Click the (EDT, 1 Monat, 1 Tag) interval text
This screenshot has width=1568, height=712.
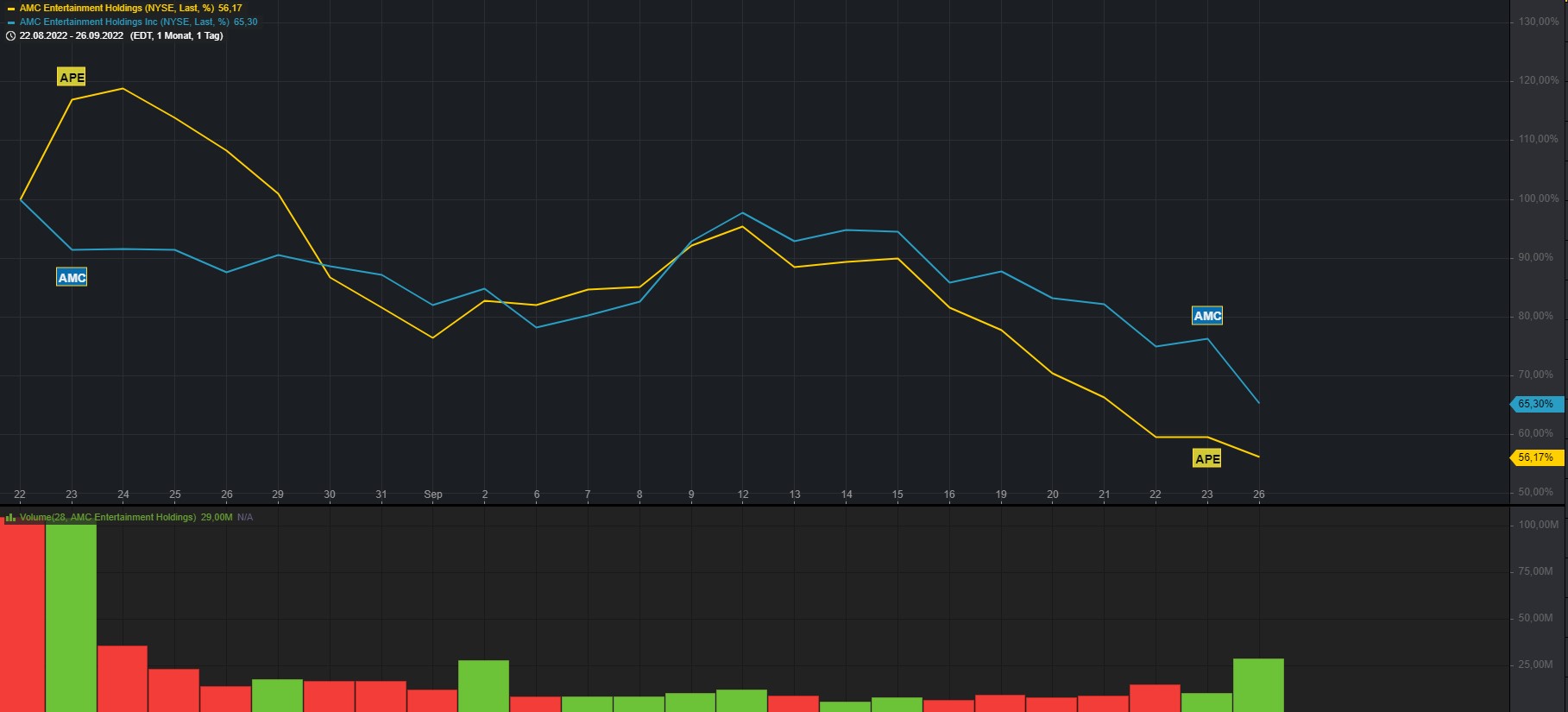click(177, 36)
